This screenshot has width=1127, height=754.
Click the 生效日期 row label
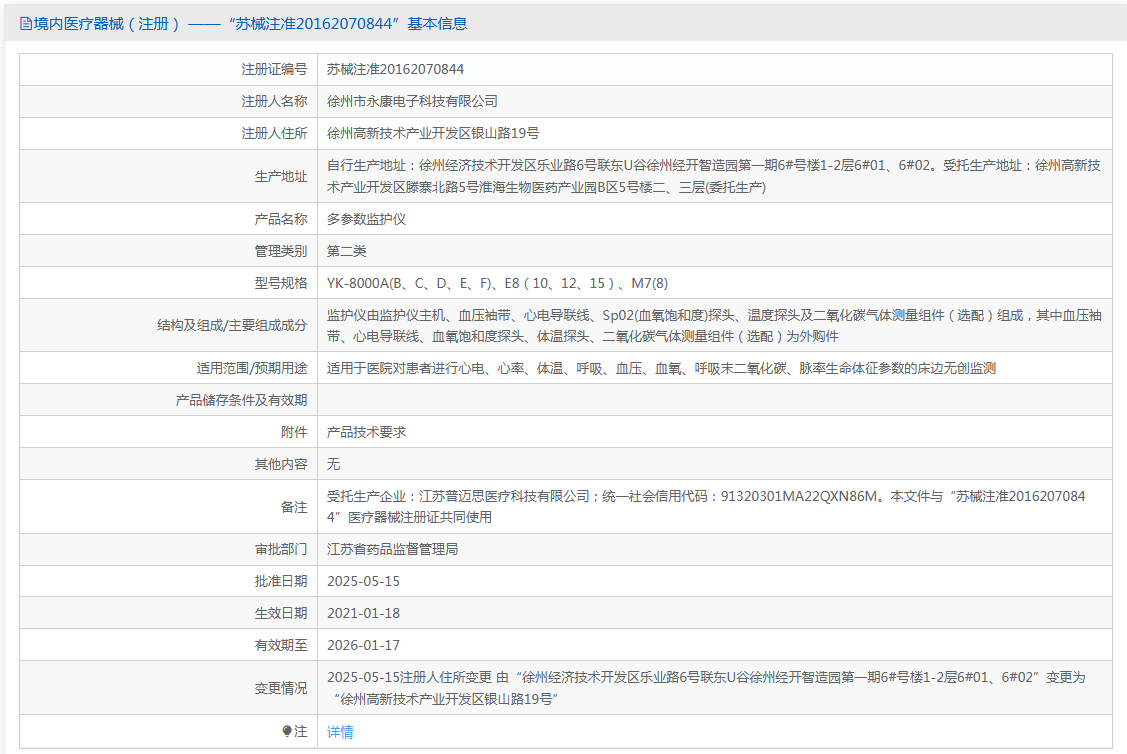[280, 613]
